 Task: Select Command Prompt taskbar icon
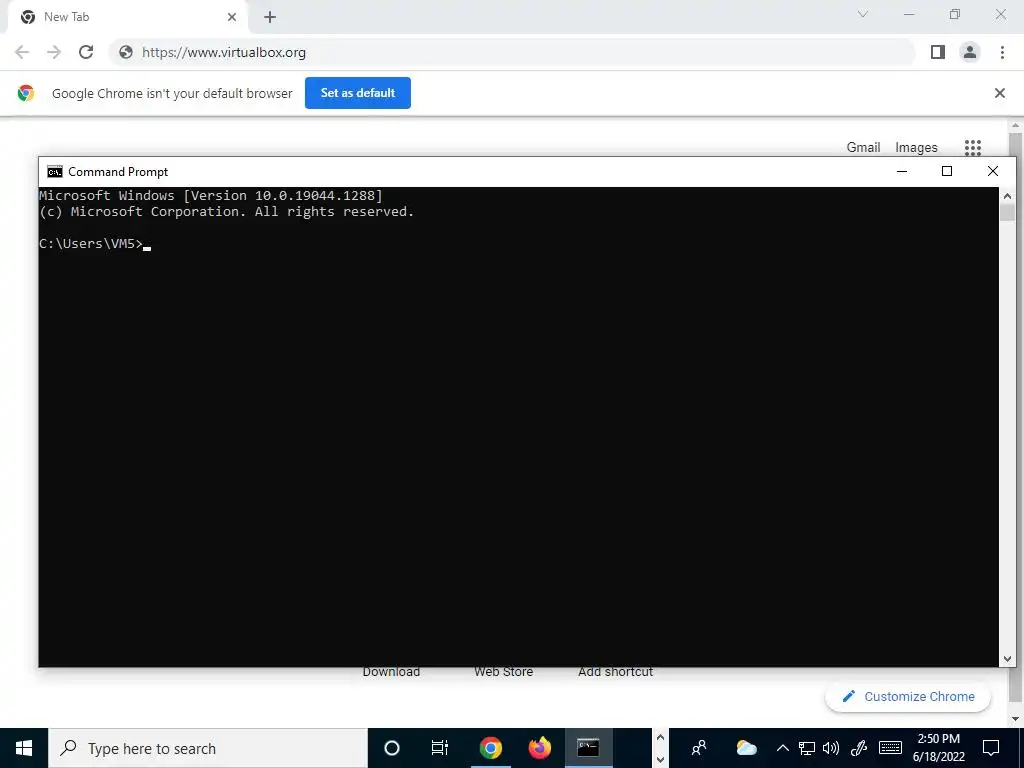coord(588,748)
